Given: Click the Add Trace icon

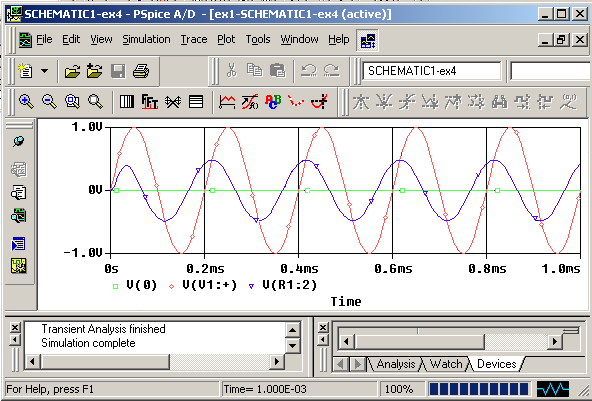Looking at the screenshot, I should point(227,102).
